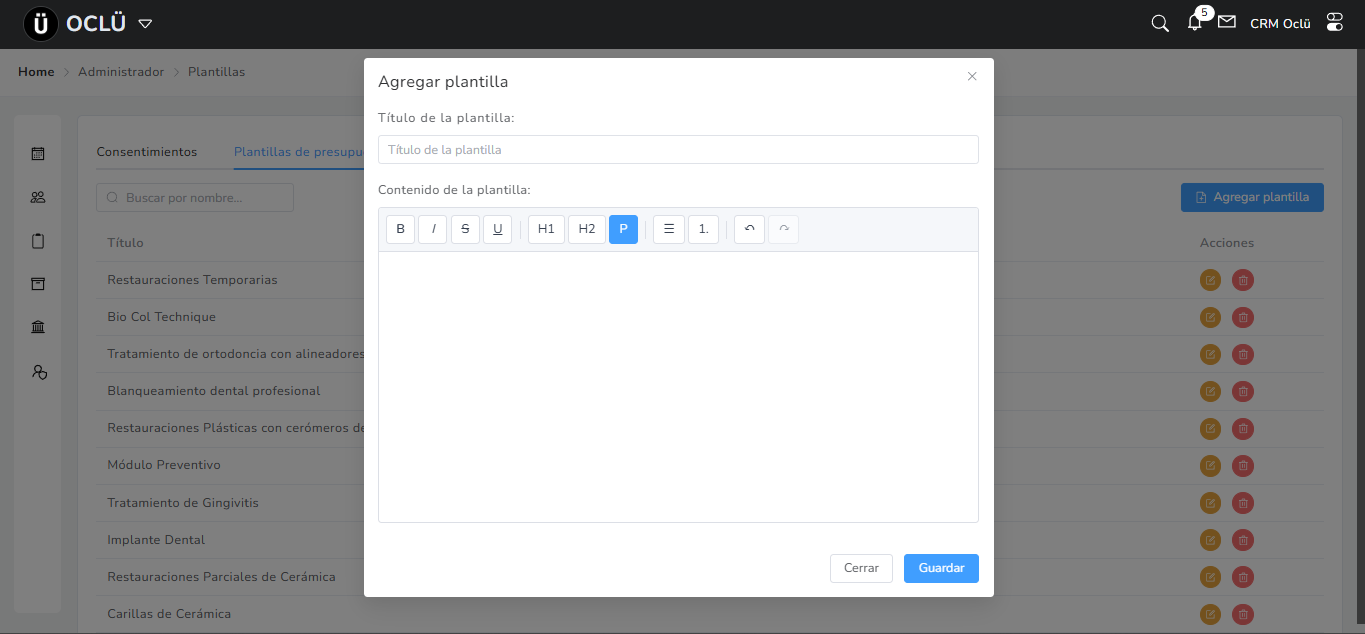Edit the Carillas de Cerámica template
1365x634 pixels.
coord(1210,614)
